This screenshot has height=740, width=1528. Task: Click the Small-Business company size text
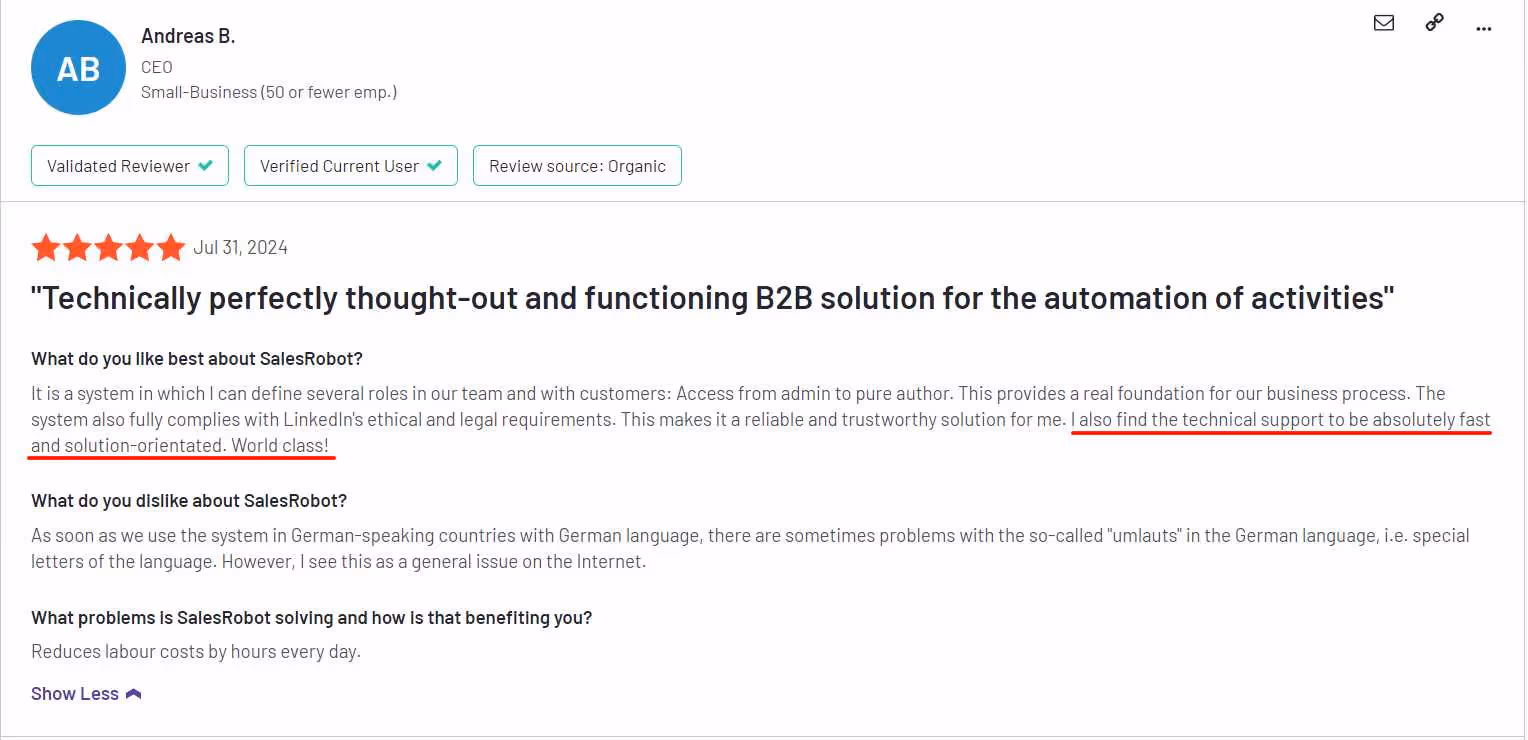click(x=270, y=91)
